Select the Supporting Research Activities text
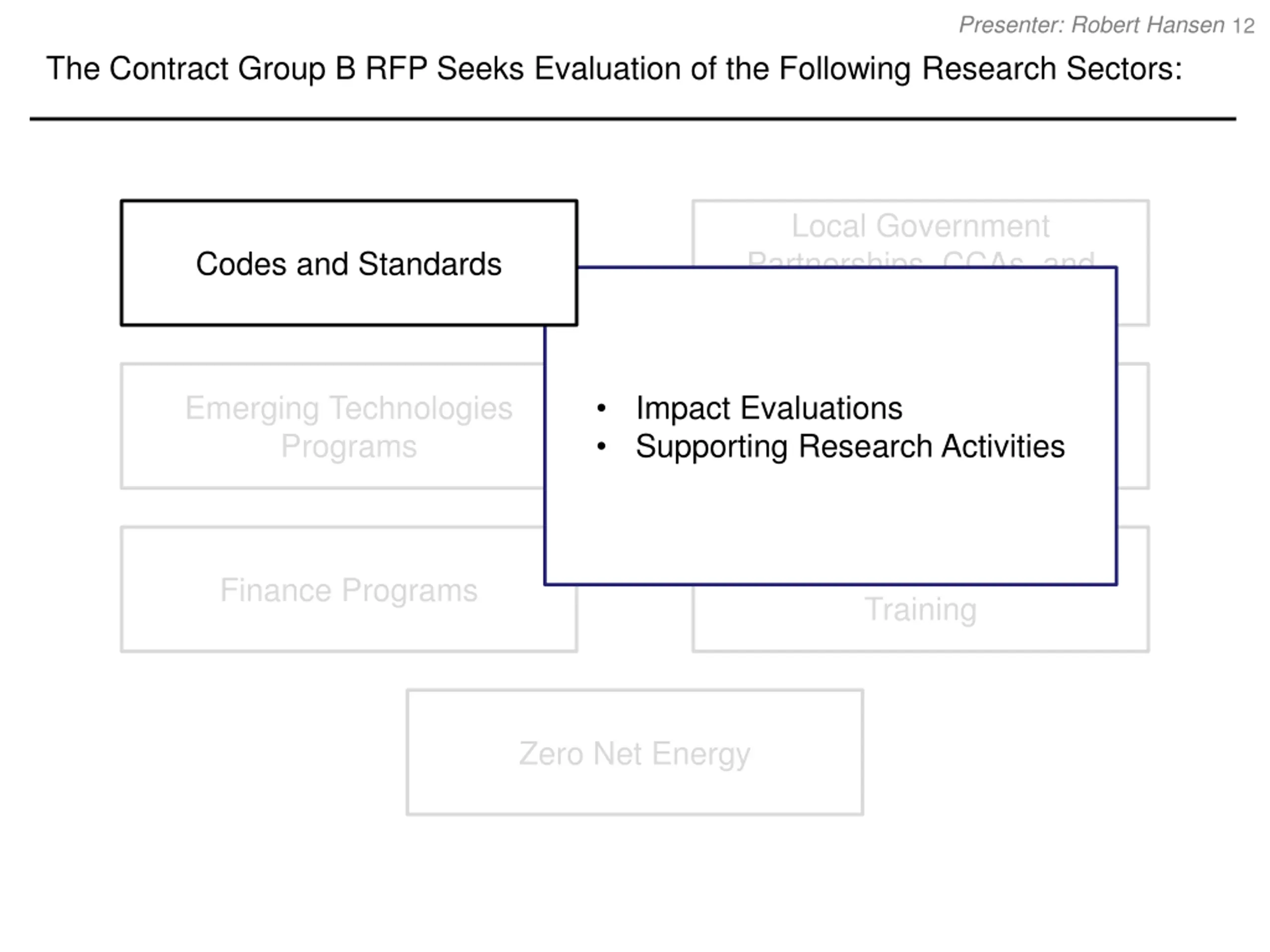1270x952 pixels. coord(850,446)
